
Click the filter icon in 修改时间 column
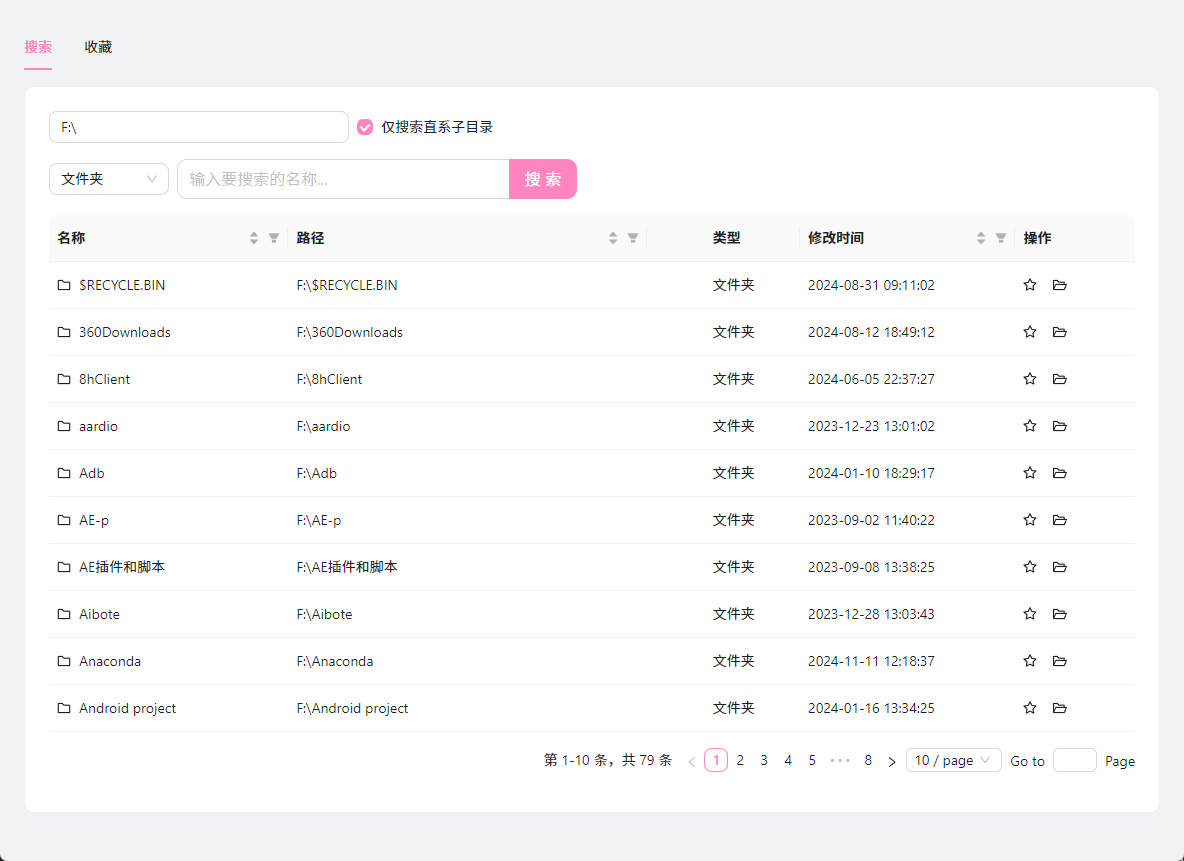pyautogui.click(x=1001, y=238)
